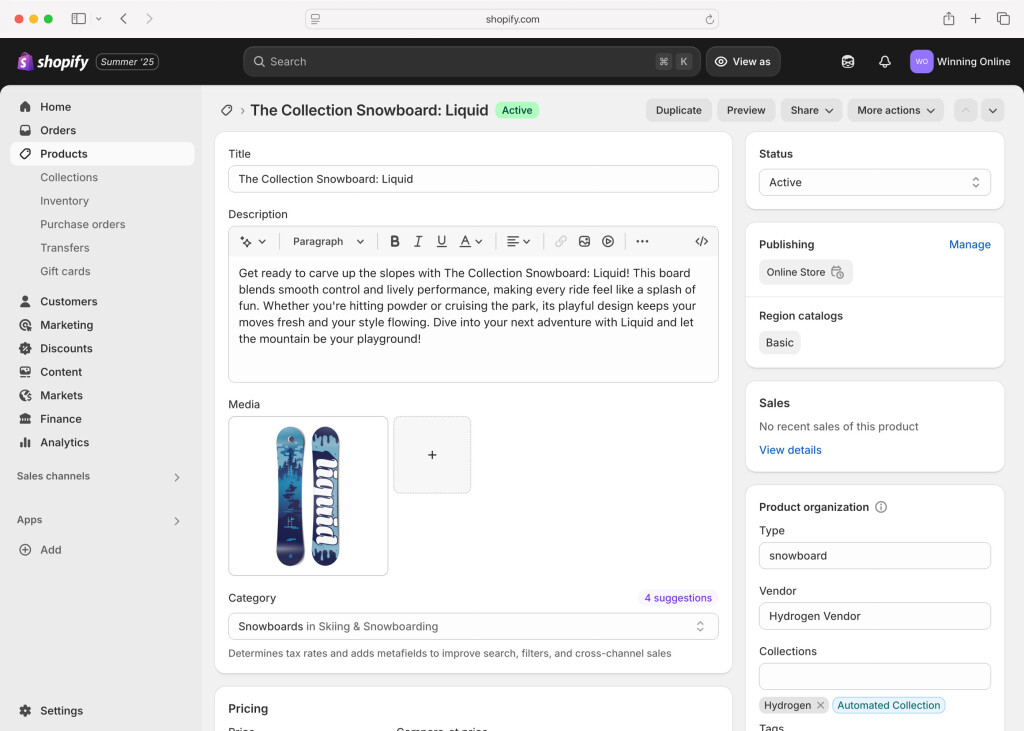Click the insert video icon
Screen dimensions: 1024x731
(x=607, y=242)
